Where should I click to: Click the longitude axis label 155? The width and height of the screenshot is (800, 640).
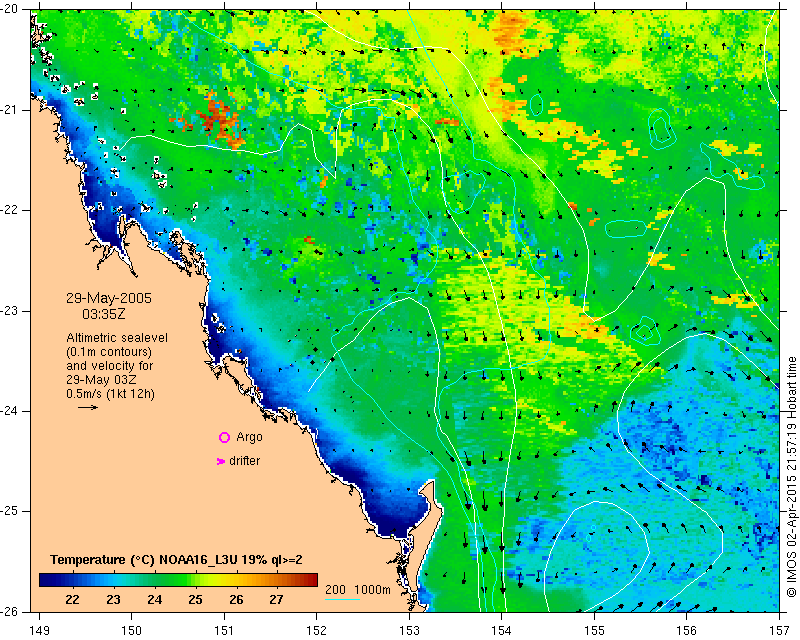(594, 631)
